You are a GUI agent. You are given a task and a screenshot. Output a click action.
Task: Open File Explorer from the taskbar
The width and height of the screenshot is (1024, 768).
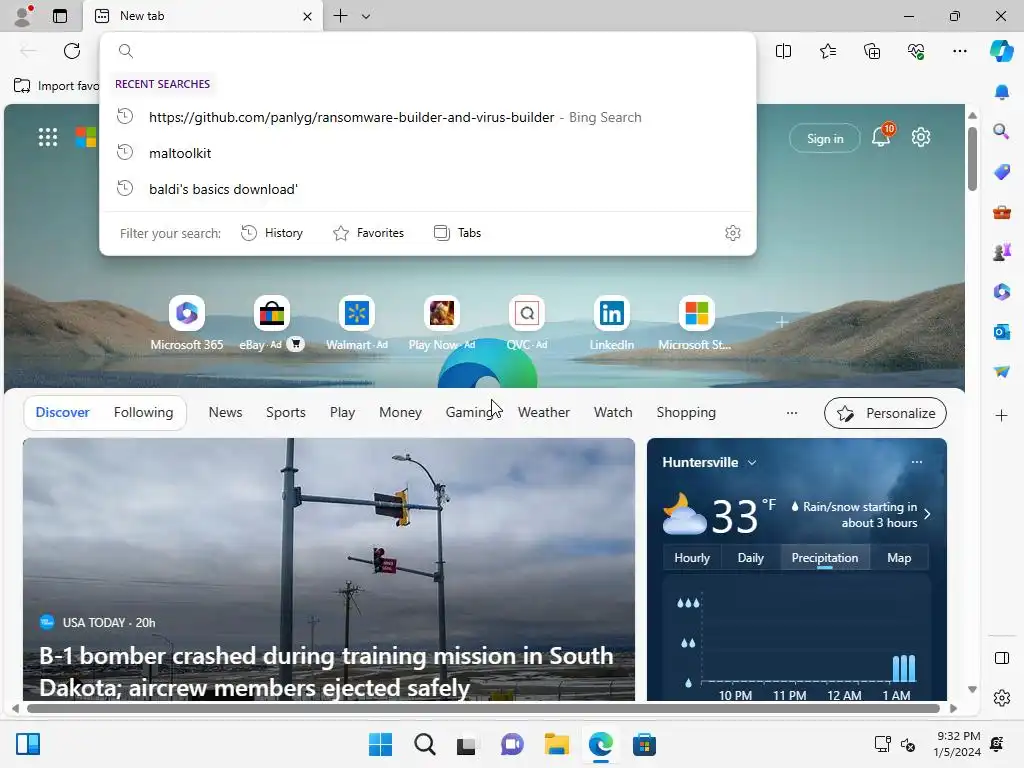click(556, 744)
